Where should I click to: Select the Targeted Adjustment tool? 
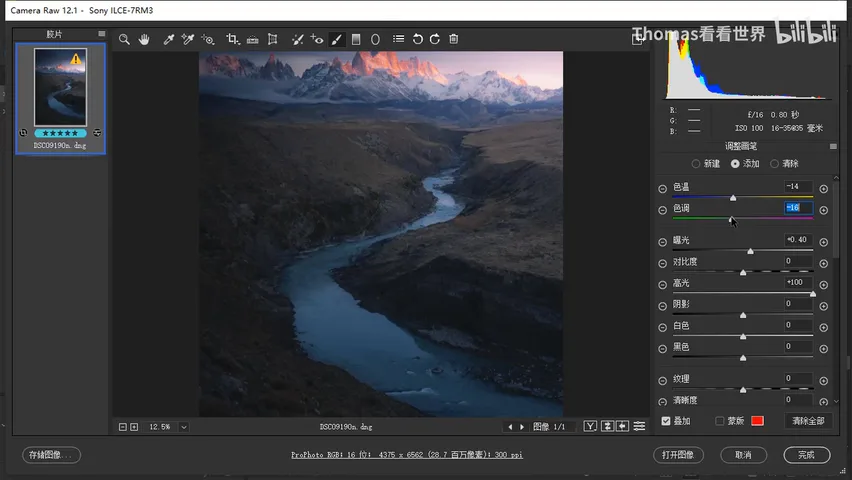[208, 39]
